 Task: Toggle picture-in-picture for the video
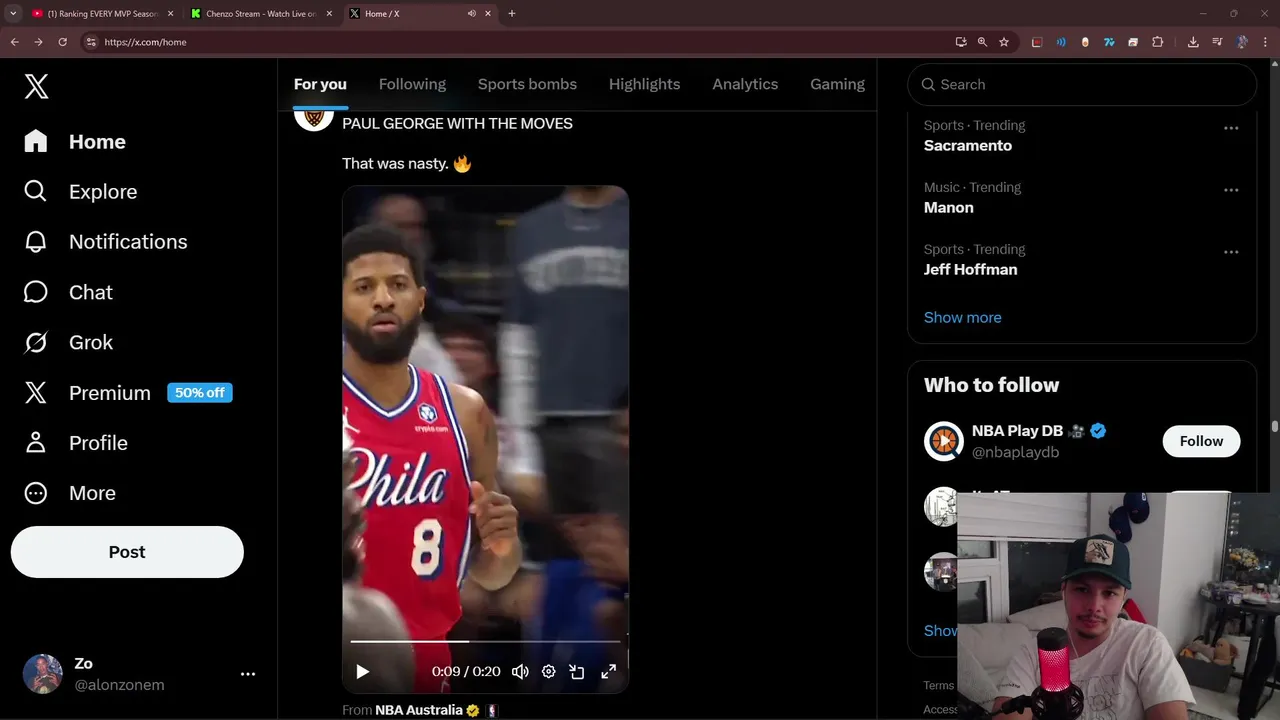(x=577, y=672)
